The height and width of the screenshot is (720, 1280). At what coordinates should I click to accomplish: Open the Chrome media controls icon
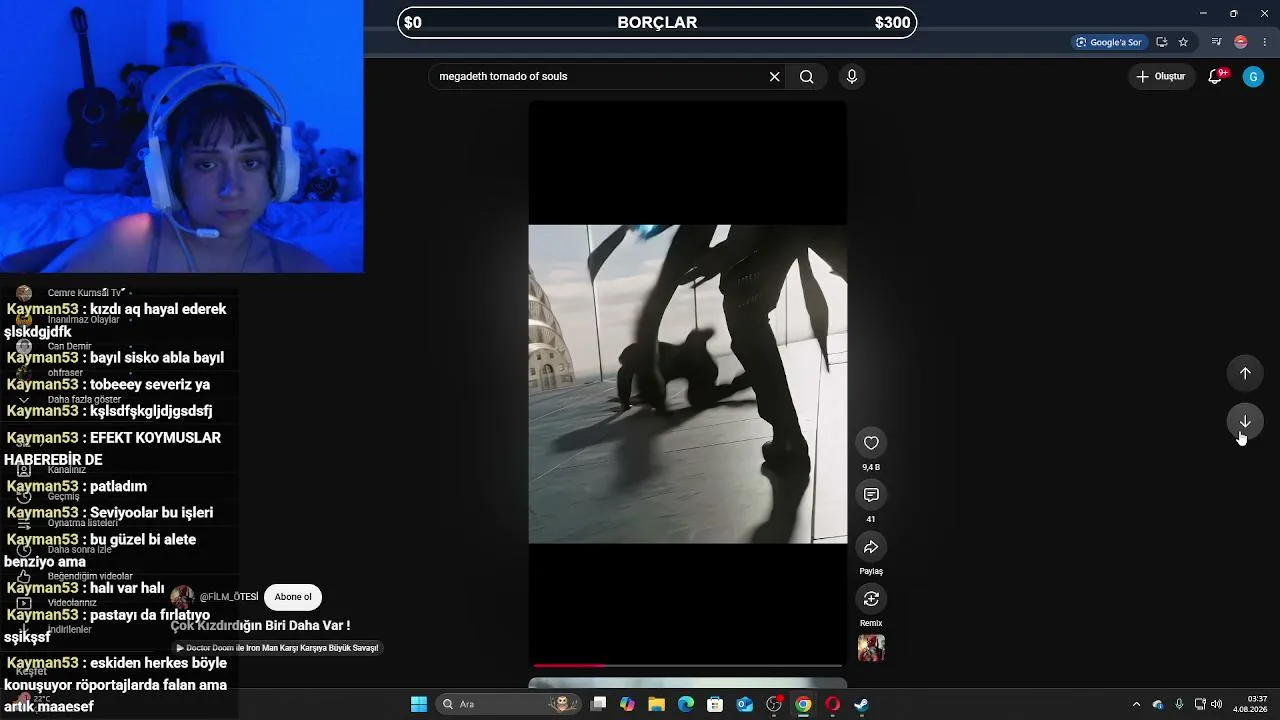1216,42
